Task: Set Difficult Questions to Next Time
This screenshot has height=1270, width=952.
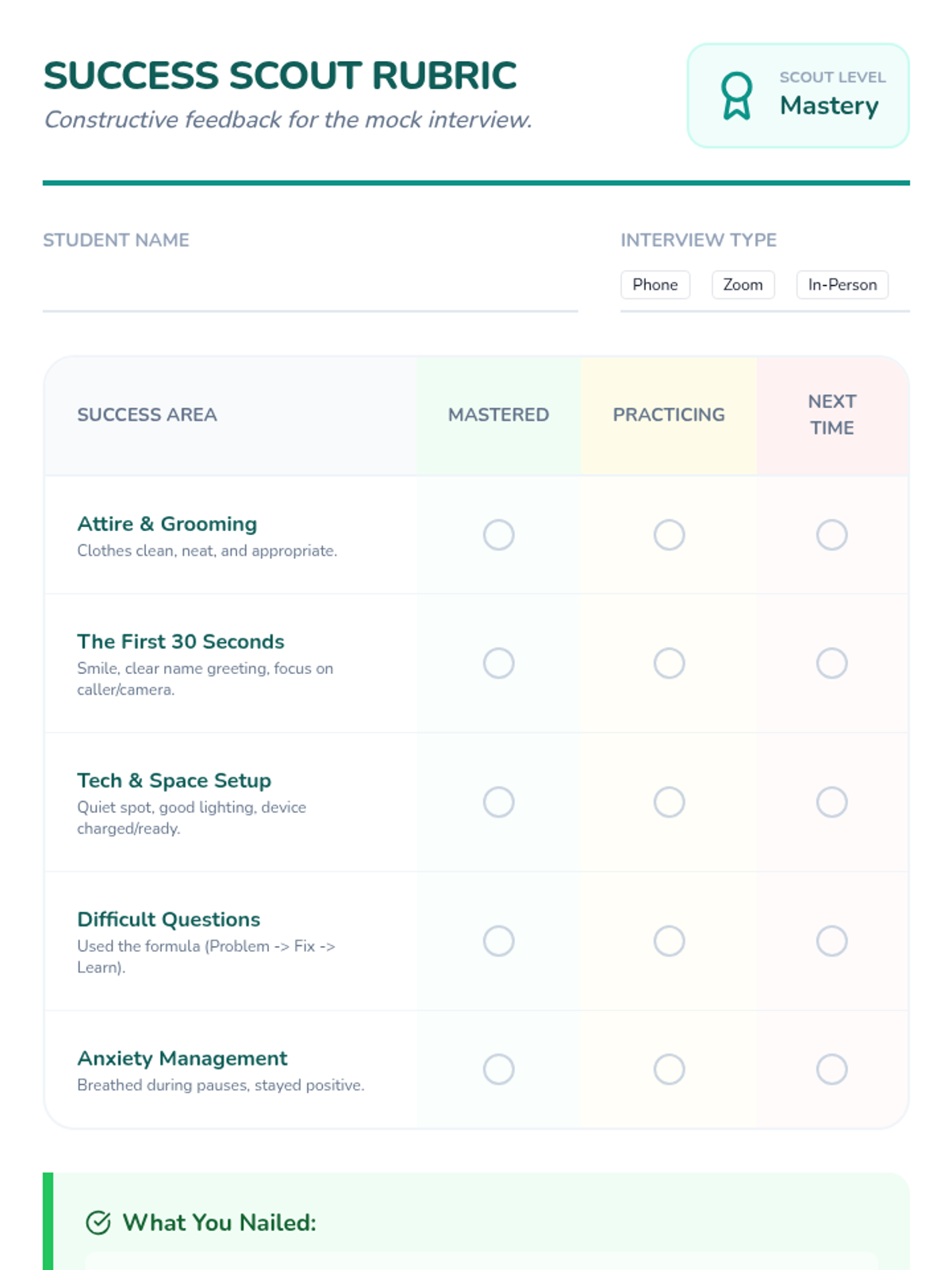Action: tap(831, 941)
